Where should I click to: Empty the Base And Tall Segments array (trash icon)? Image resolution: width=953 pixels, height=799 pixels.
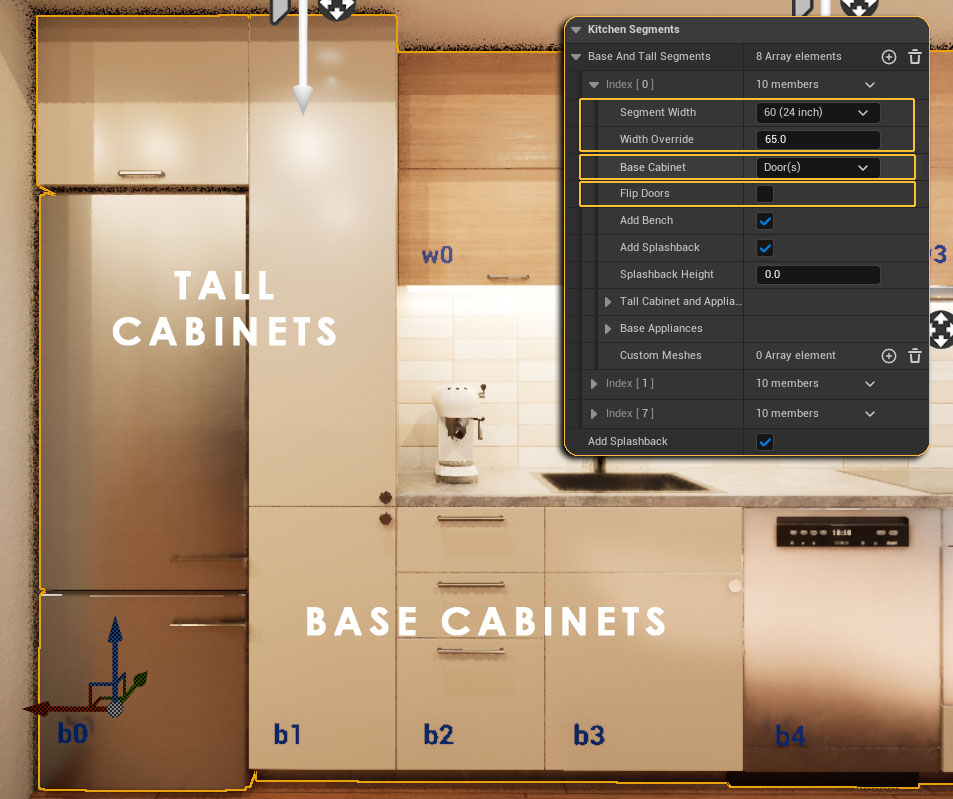click(914, 57)
